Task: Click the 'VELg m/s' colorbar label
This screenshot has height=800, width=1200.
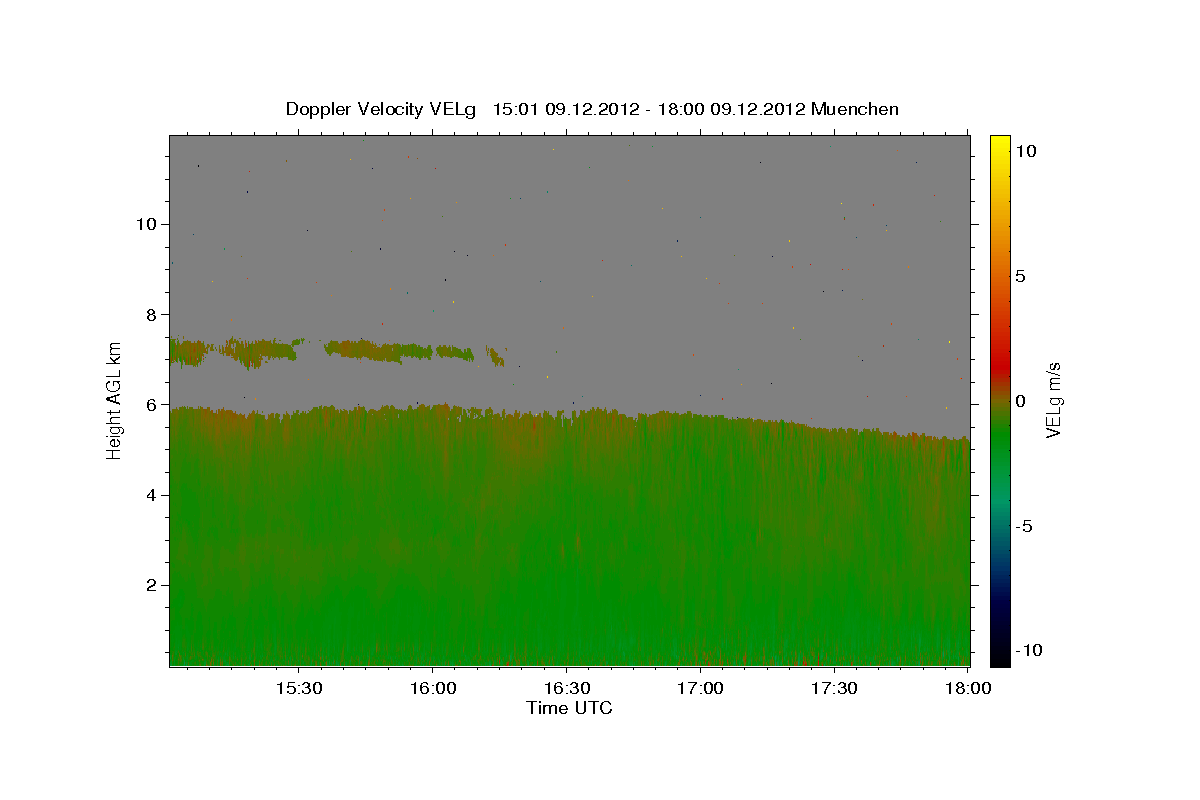Action: click(x=1053, y=401)
